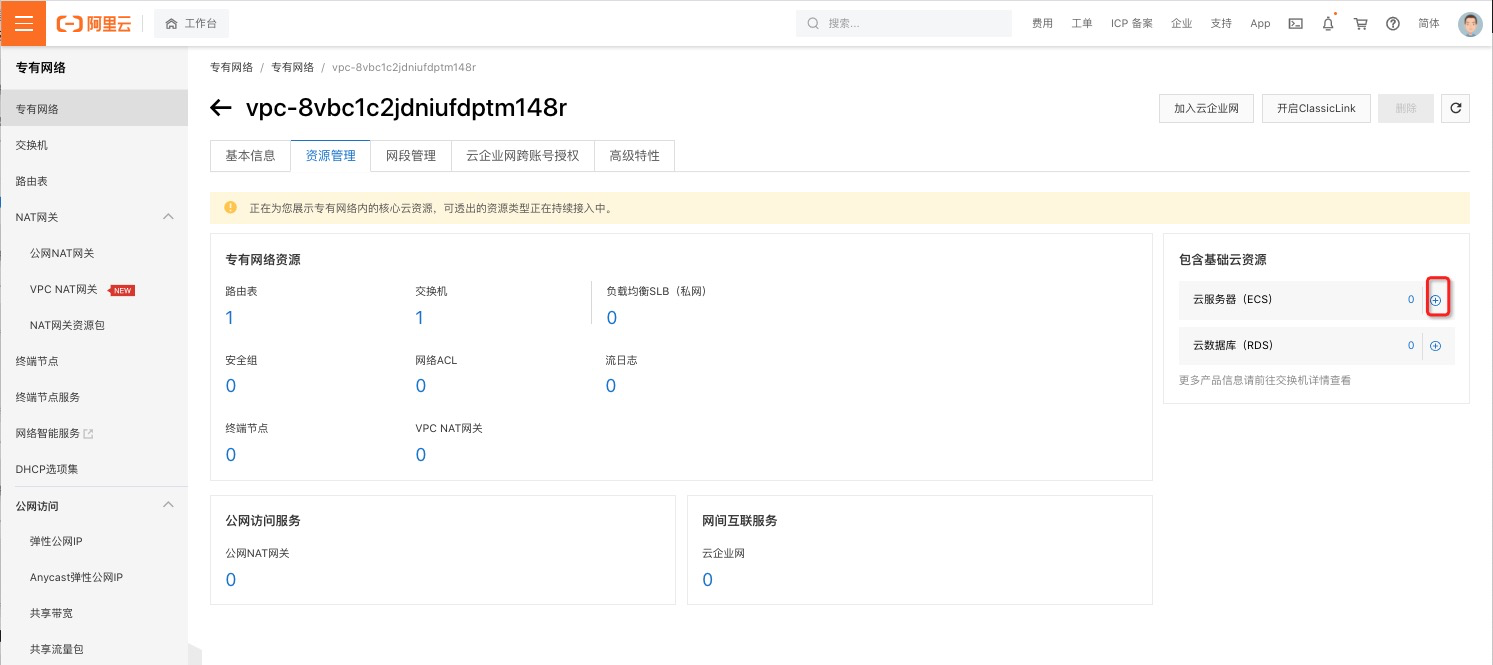Open the notifications bell

click(x=1328, y=23)
